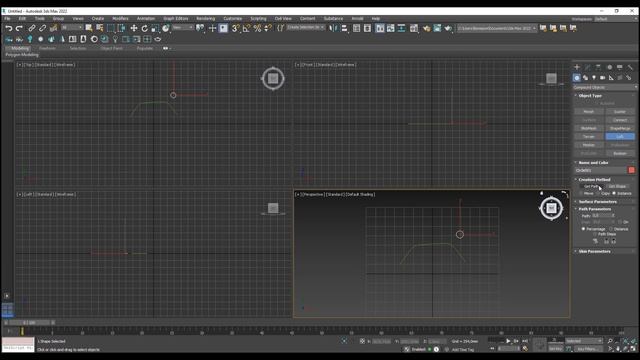Screen dimensions: 640x360
Task: Click the Undo arrow in the toolbar
Action: pos(9,28)
